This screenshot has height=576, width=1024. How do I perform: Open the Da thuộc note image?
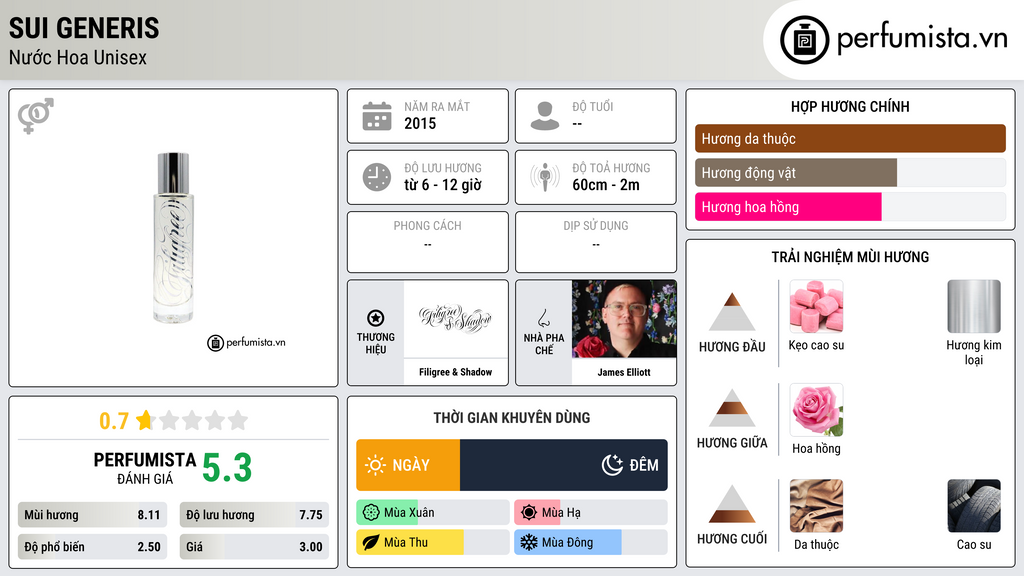[x=816, y=505]
